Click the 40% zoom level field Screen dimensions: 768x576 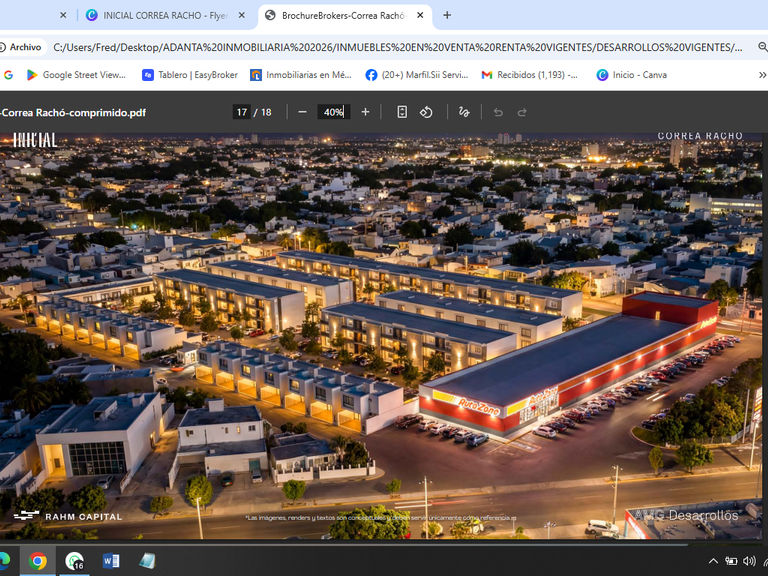click(334, 112)
